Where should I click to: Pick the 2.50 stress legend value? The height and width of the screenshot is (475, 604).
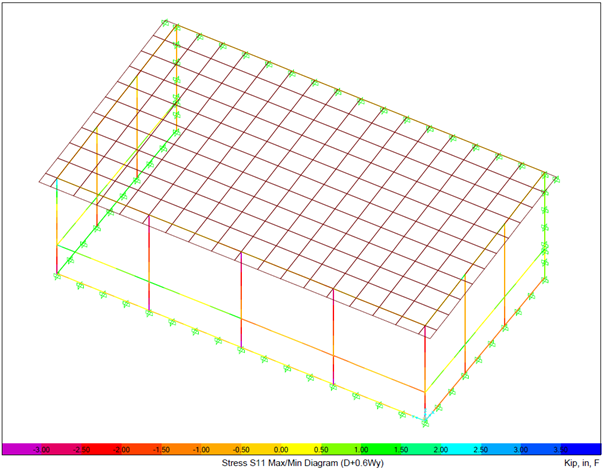click(x=481, y=450)
